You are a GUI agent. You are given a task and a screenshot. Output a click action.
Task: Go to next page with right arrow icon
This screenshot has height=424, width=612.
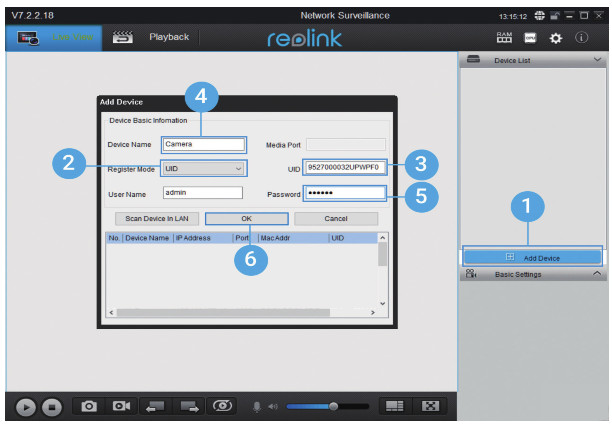[189, 406]
